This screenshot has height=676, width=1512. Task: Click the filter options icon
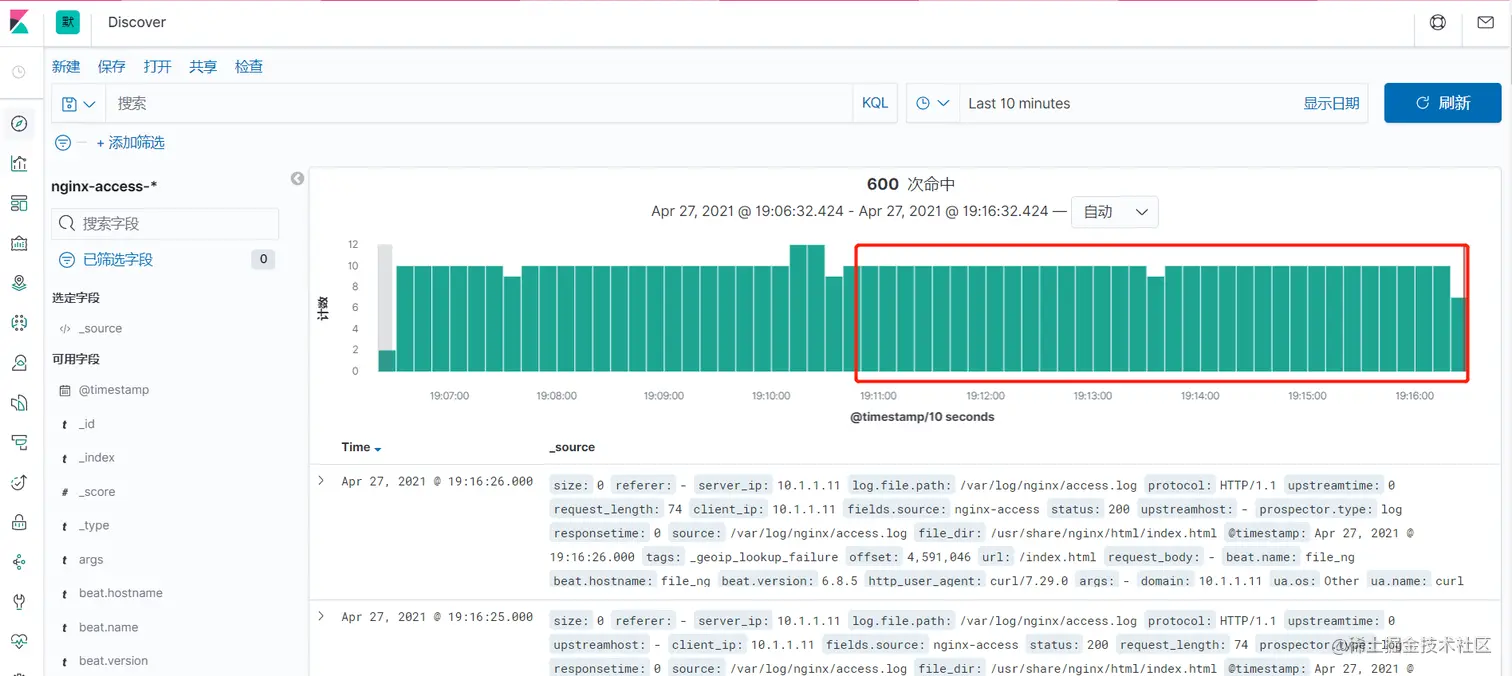point(63,143)
